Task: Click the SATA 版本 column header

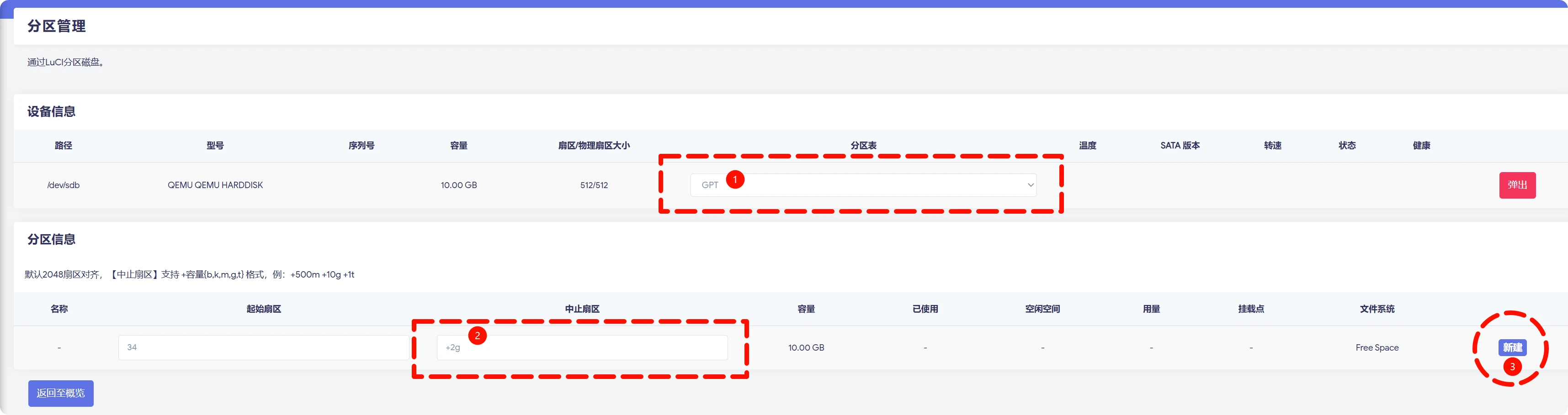Action: 1180,146
